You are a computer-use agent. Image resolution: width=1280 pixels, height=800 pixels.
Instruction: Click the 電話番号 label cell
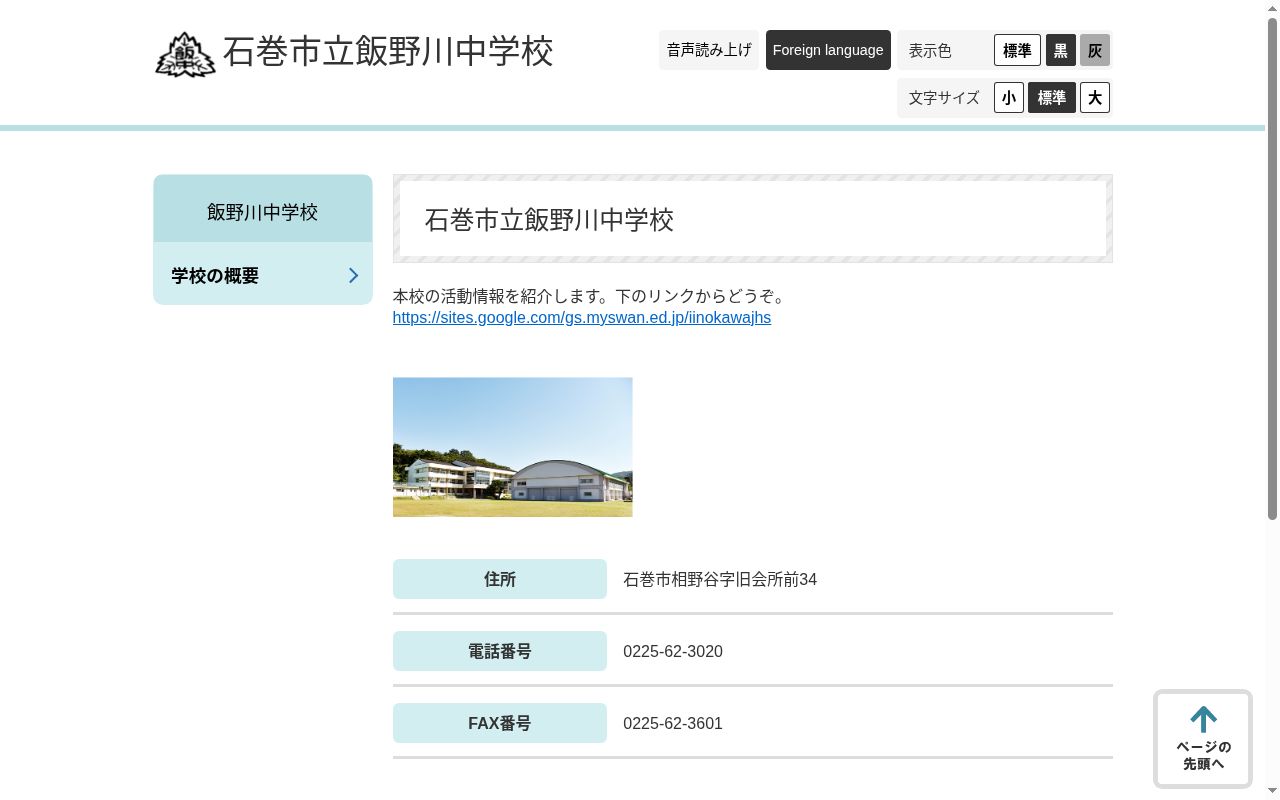(500, 651)
